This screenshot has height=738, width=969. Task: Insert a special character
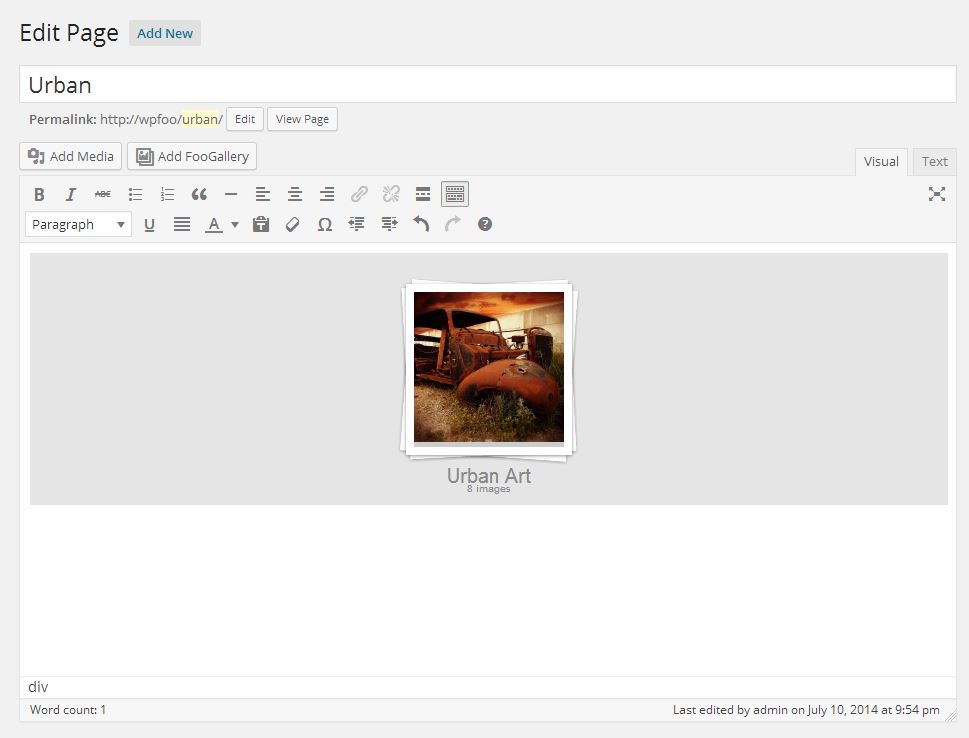click(x=324, y=224)
